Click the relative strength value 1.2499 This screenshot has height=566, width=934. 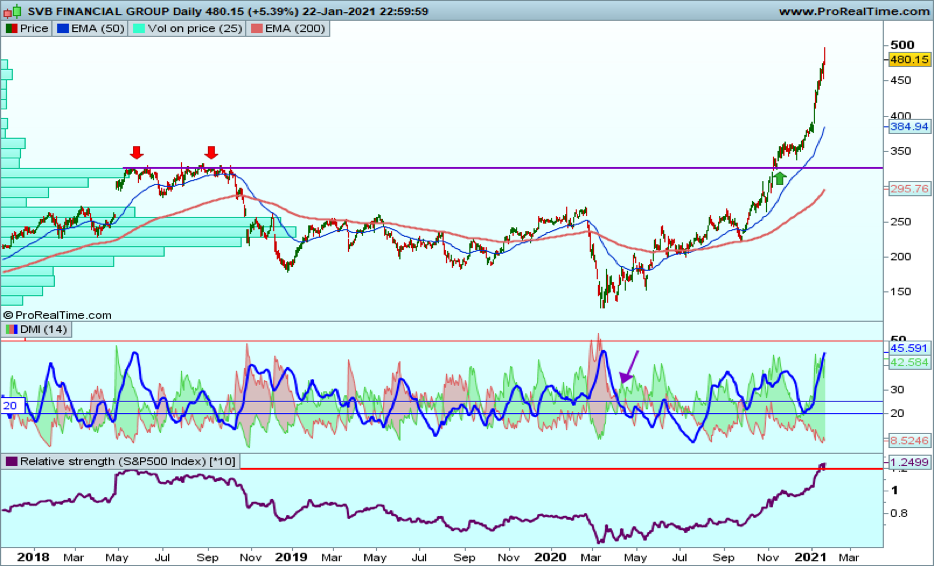click(909, 462)
